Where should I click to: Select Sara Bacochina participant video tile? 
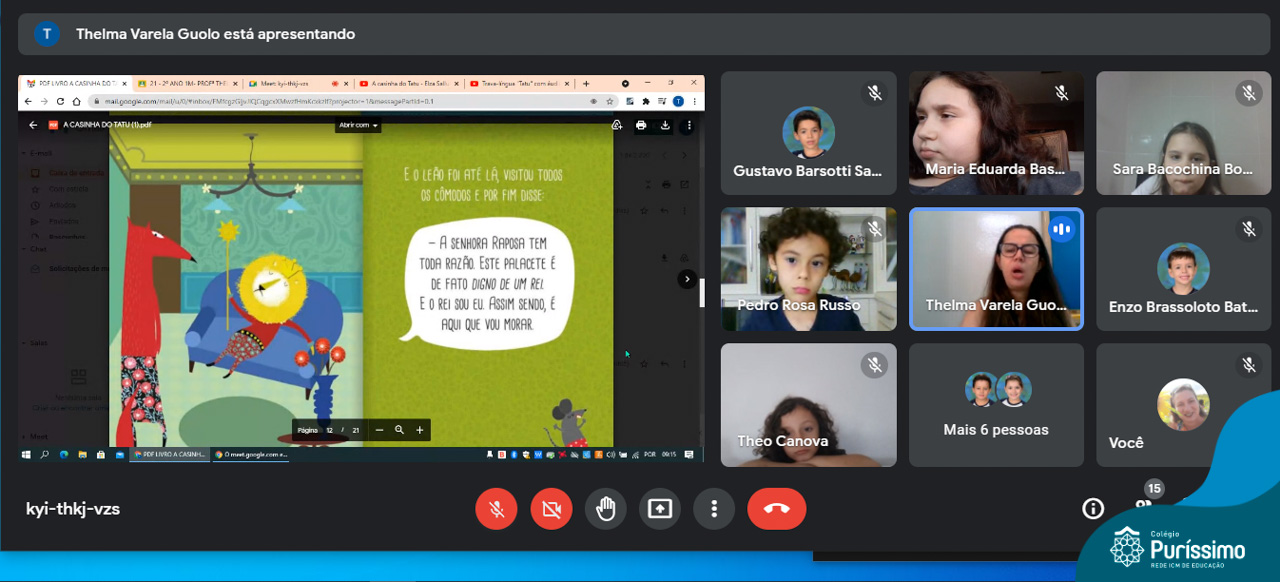[1184, 133]
